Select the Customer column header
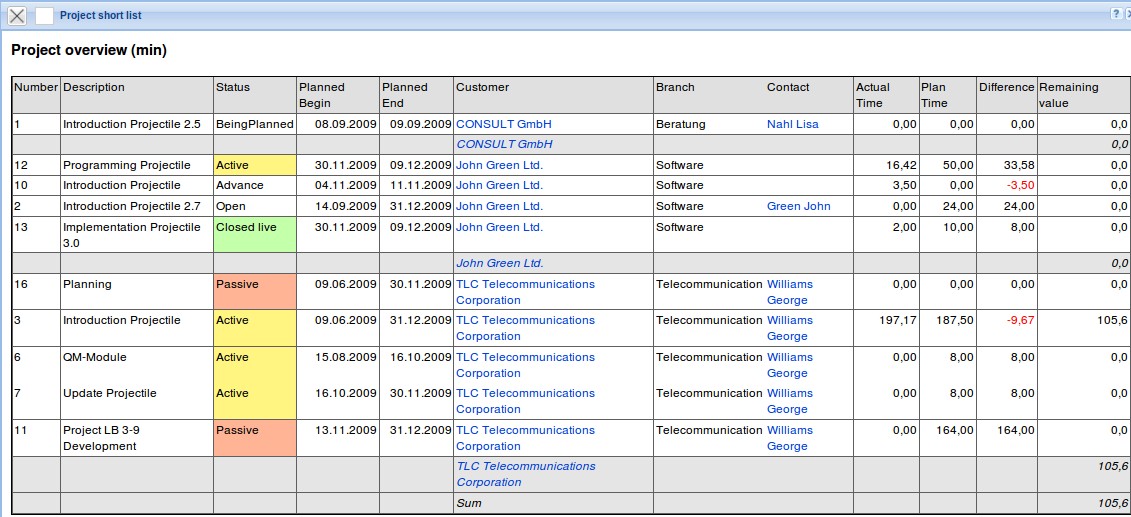The height and width of the screenshot is (517, 1131). point(482,87)
